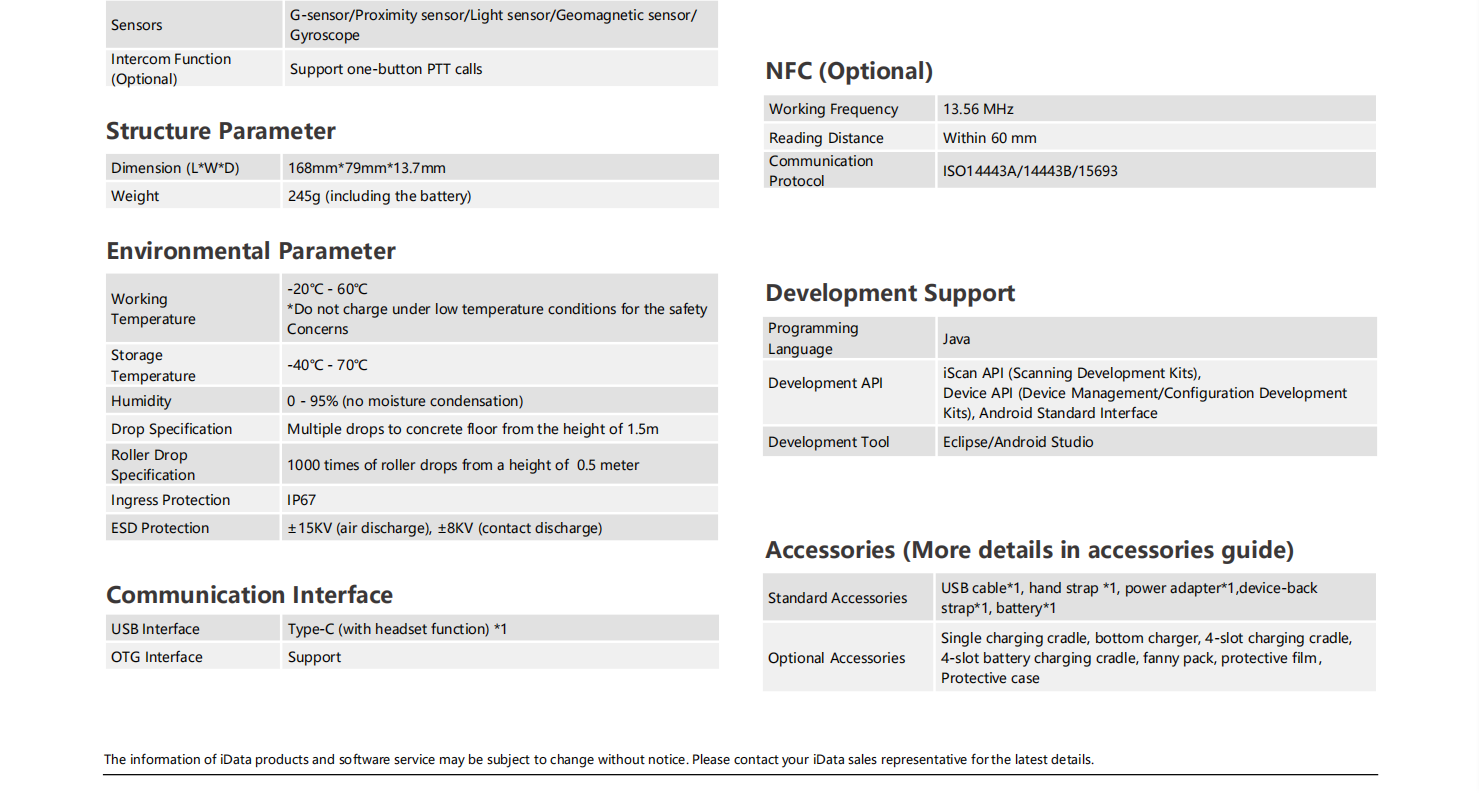Select the Dimension 168mm*79mm*13.7mm value cell
Screen dimensions: 1479x793
(366, 168)
